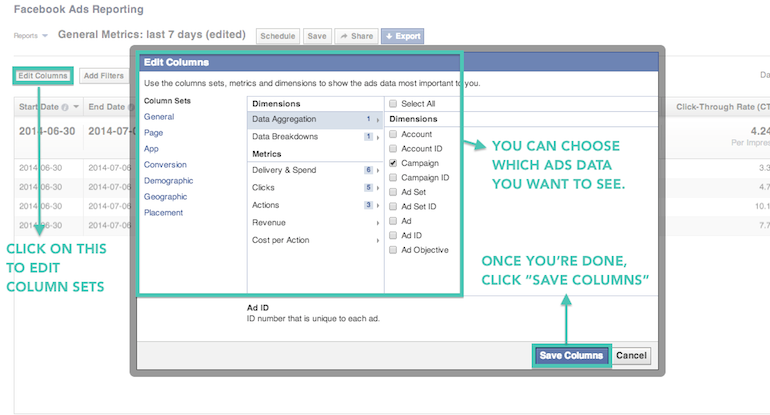Sort by Start Date column arrow
This screenshot has width=770, height=415.
tap(76, 107)
